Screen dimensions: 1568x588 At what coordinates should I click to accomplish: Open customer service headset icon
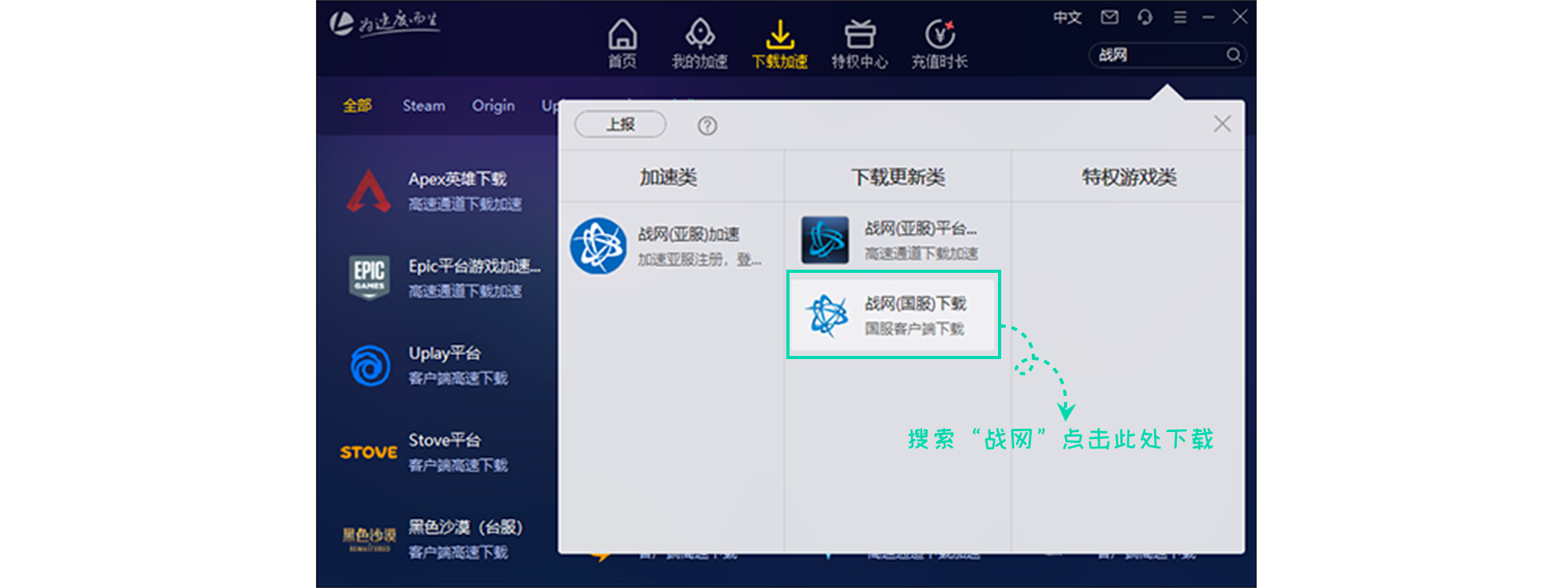pyautogui.click(x=1145, y=17)
